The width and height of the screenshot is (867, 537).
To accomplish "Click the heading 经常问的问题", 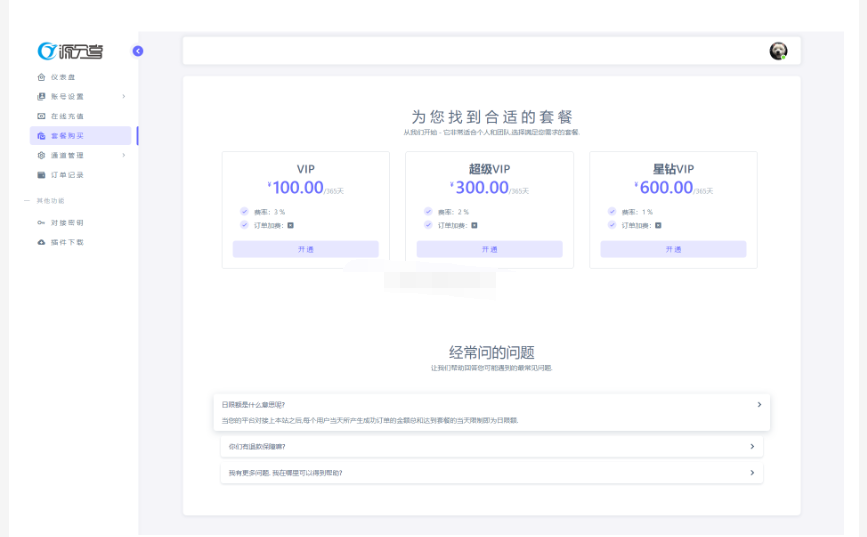I will [492, 352].
